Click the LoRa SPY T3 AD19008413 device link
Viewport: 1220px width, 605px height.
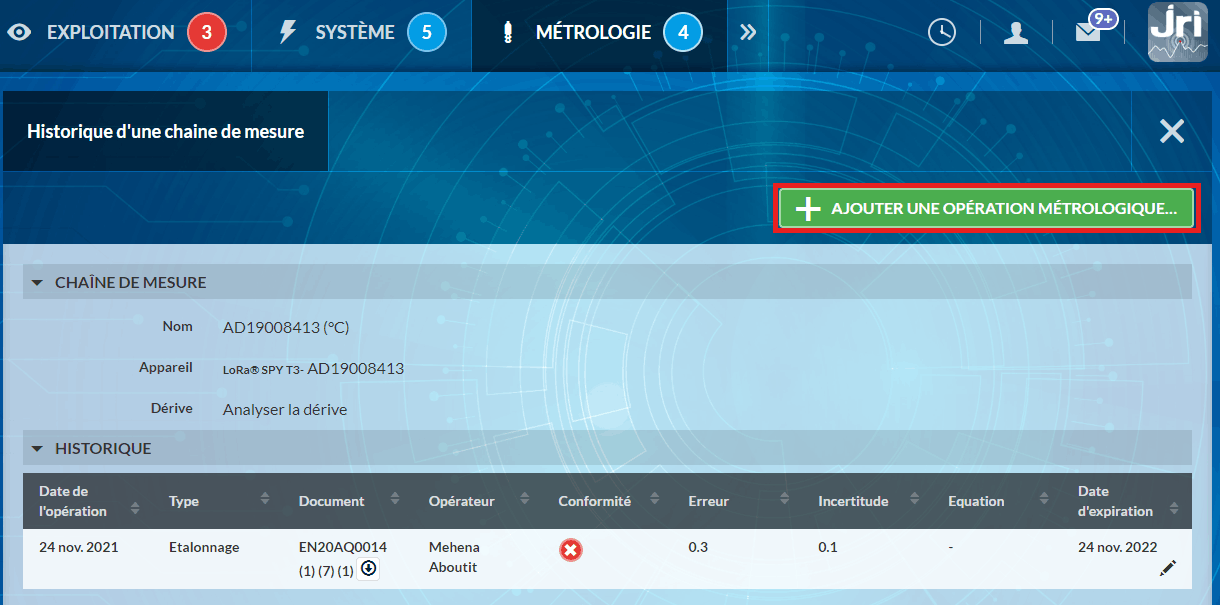click(x=313, y=368)
